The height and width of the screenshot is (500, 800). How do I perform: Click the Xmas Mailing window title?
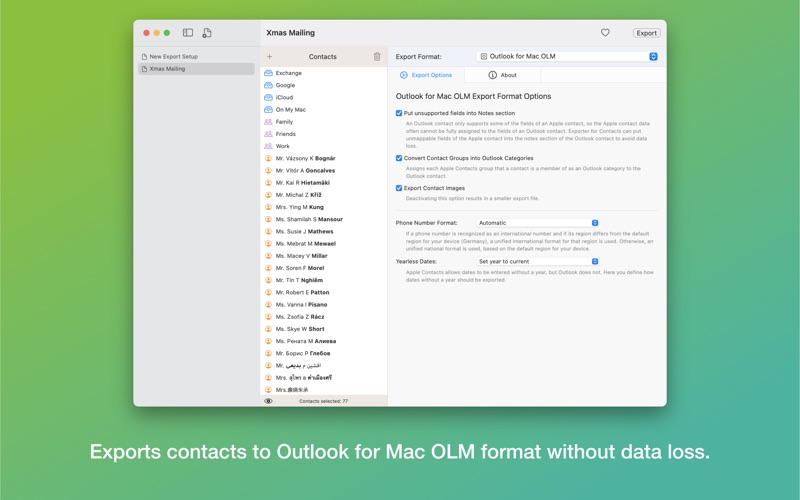tap(290, 33)
